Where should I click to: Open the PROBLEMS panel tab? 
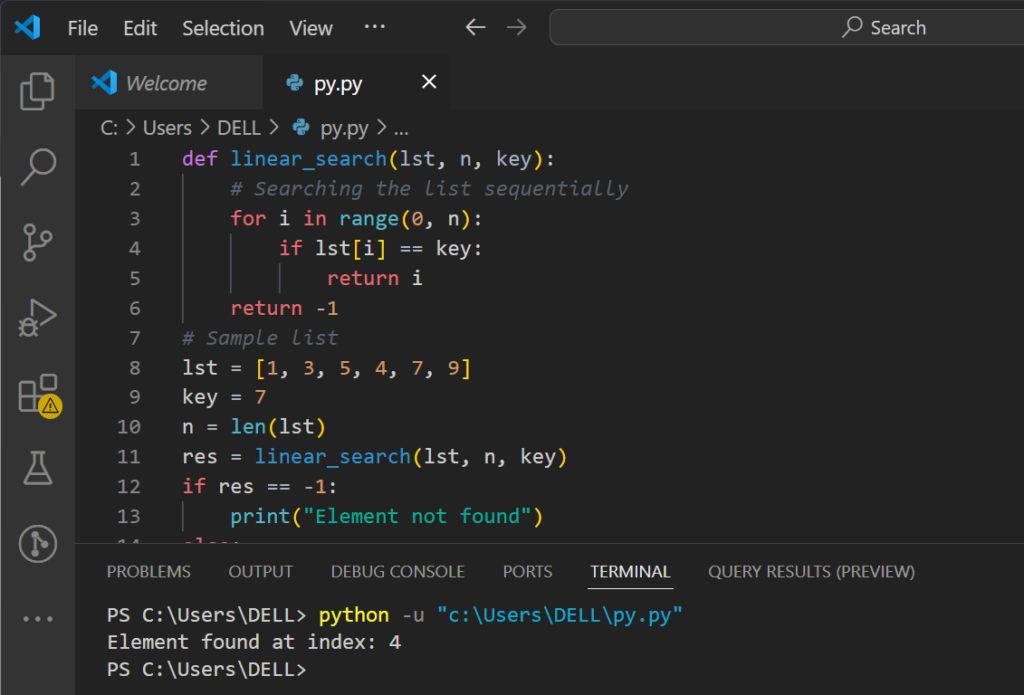point(149,572)
